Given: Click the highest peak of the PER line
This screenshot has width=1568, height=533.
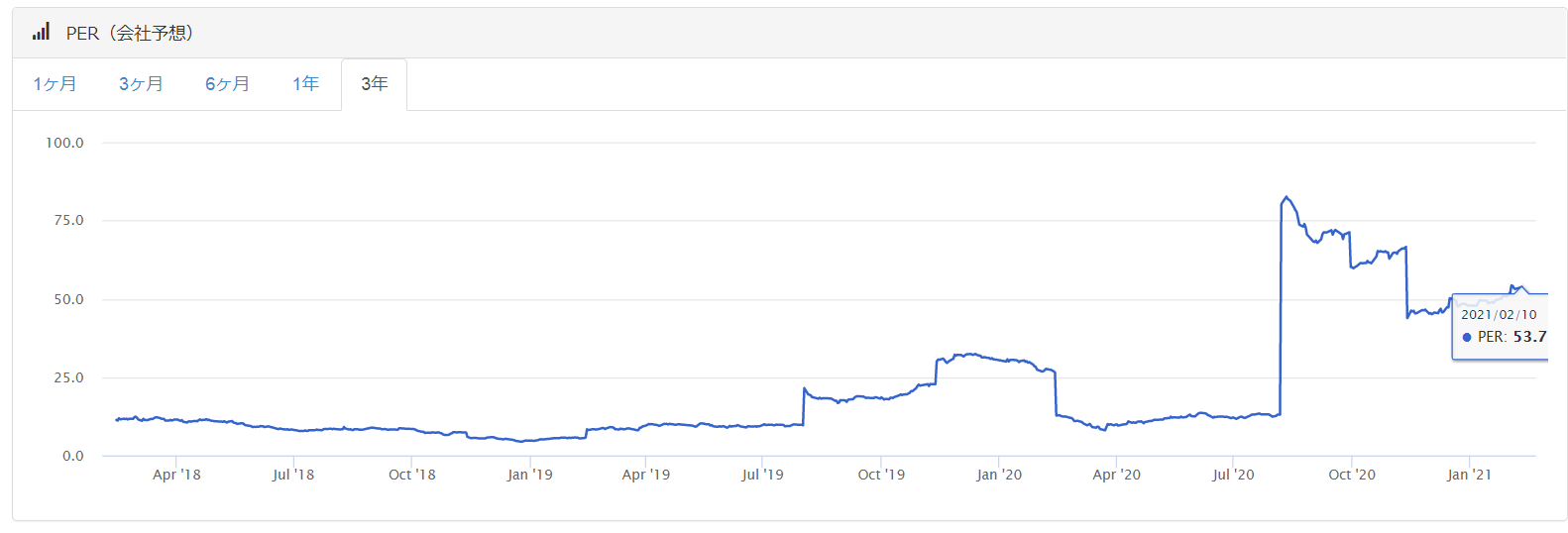Looking at the screenshot, I should tap(1286, 197).
